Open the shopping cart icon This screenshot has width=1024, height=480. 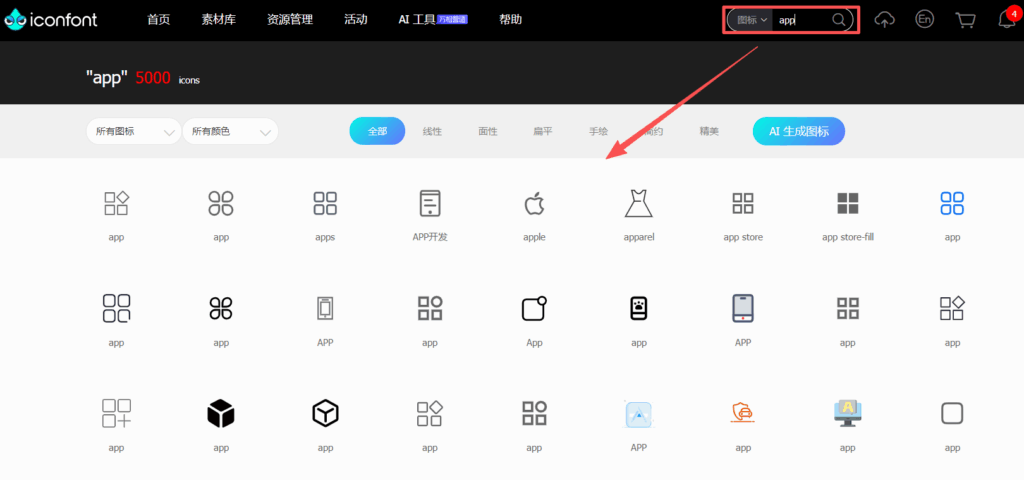coord(965,20)
